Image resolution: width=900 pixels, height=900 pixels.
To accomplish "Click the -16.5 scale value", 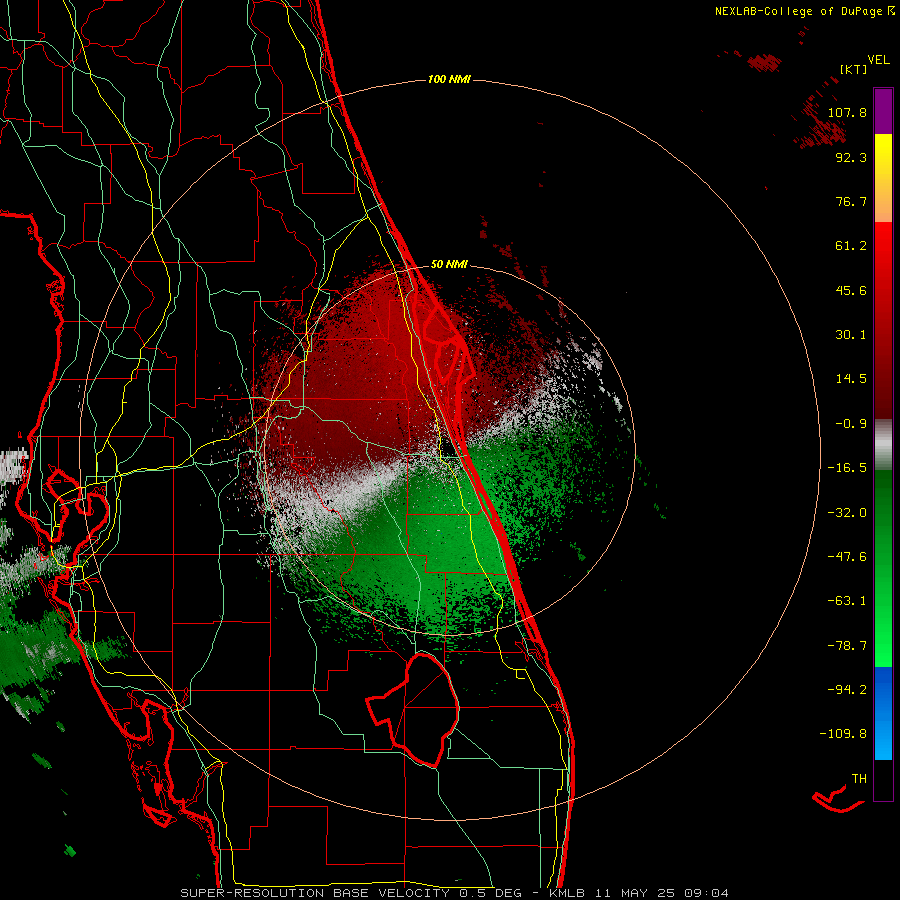I will [847, 468].
